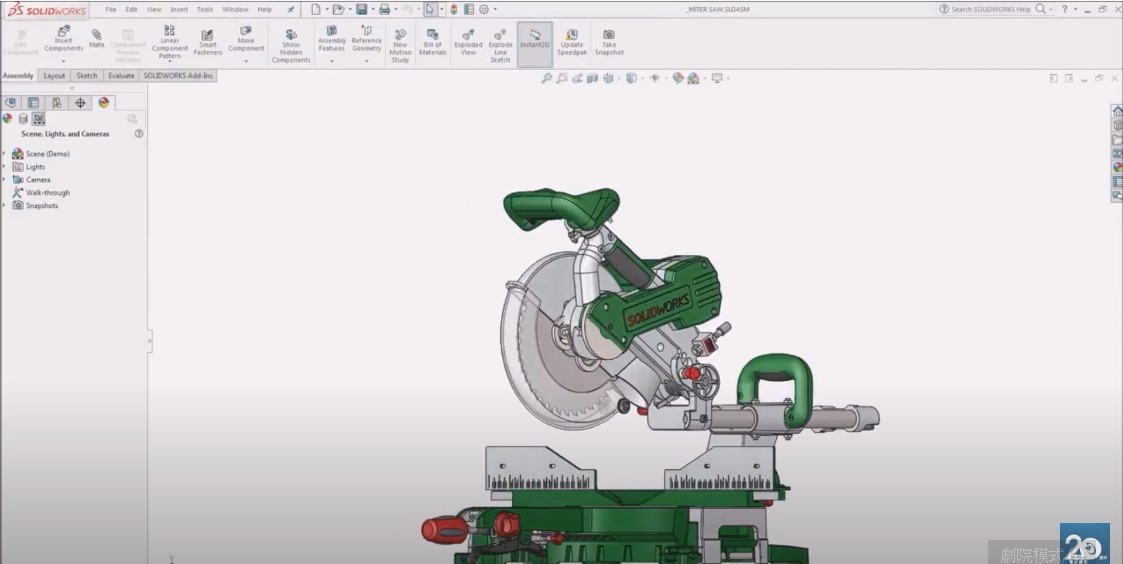The height and width of the screenshot is (564, 1123).
Task: Open Assembly Features dropdown arrow
Action: click(332, 61)
